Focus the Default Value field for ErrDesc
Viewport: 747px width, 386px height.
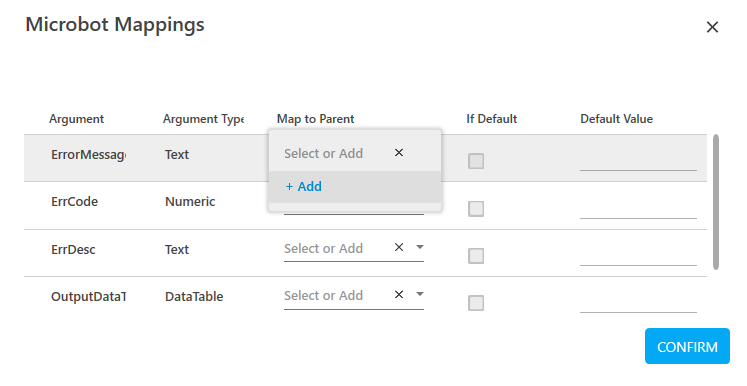638,256
